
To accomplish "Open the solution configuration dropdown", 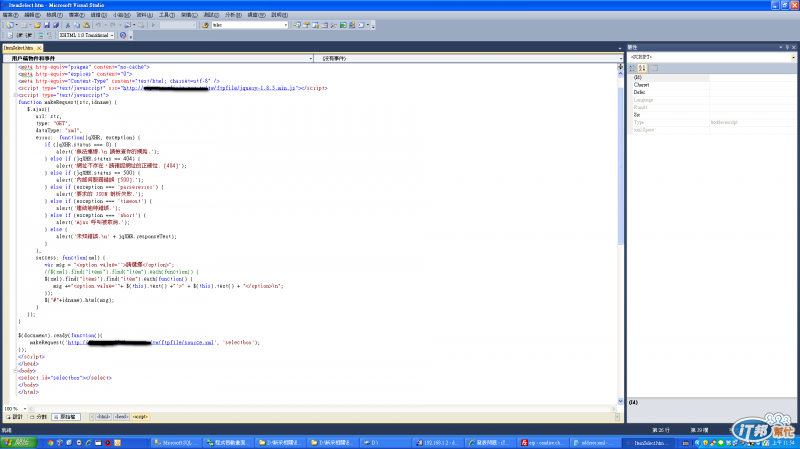I will [194, 25].
